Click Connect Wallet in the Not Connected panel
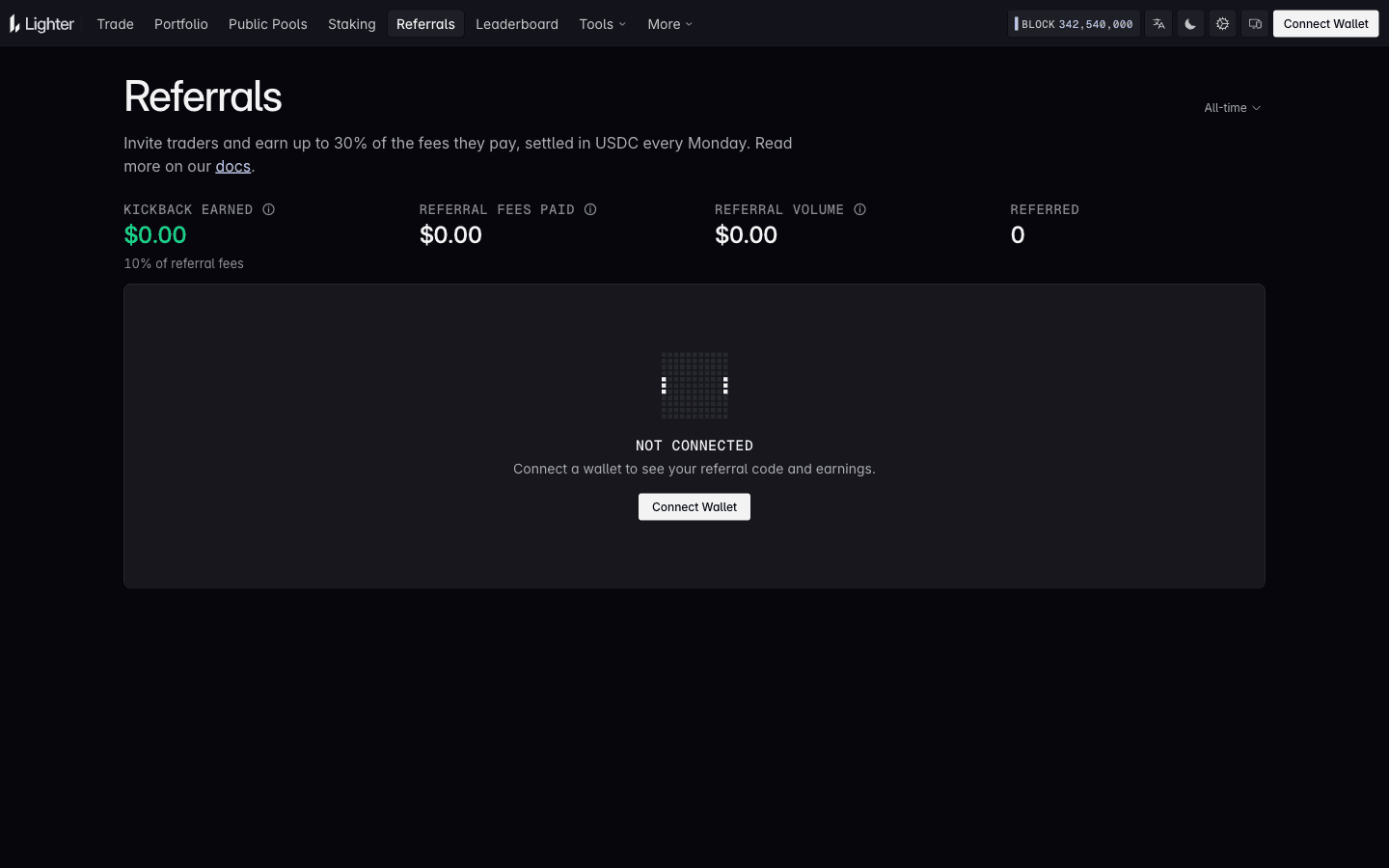This screenshot has width=1389, height=868. click(694, 507)
